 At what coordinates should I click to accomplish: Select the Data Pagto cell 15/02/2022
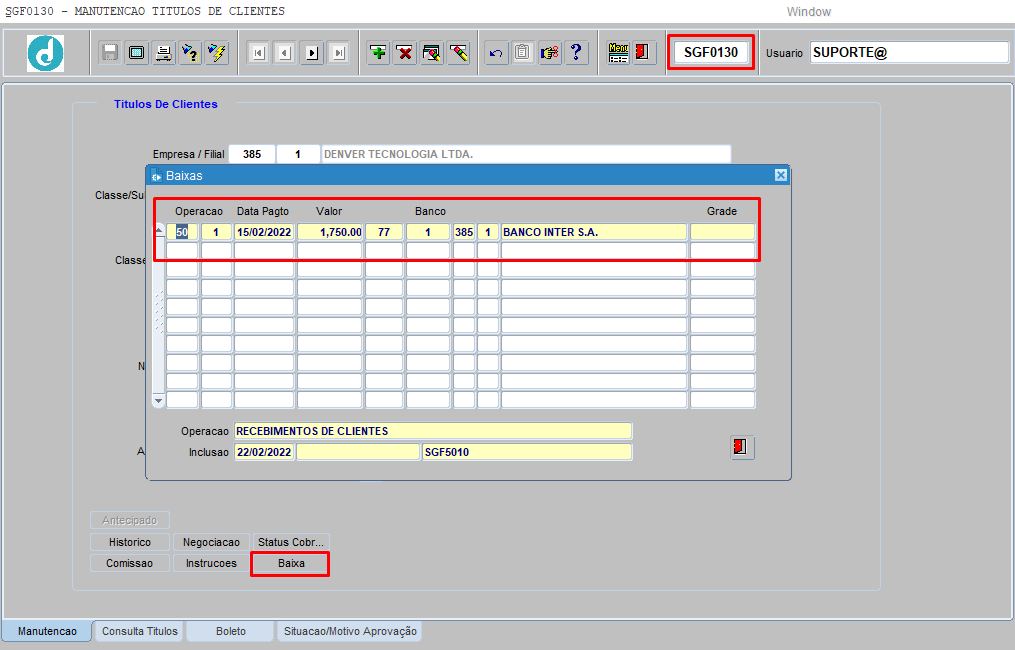click(263, 232)
